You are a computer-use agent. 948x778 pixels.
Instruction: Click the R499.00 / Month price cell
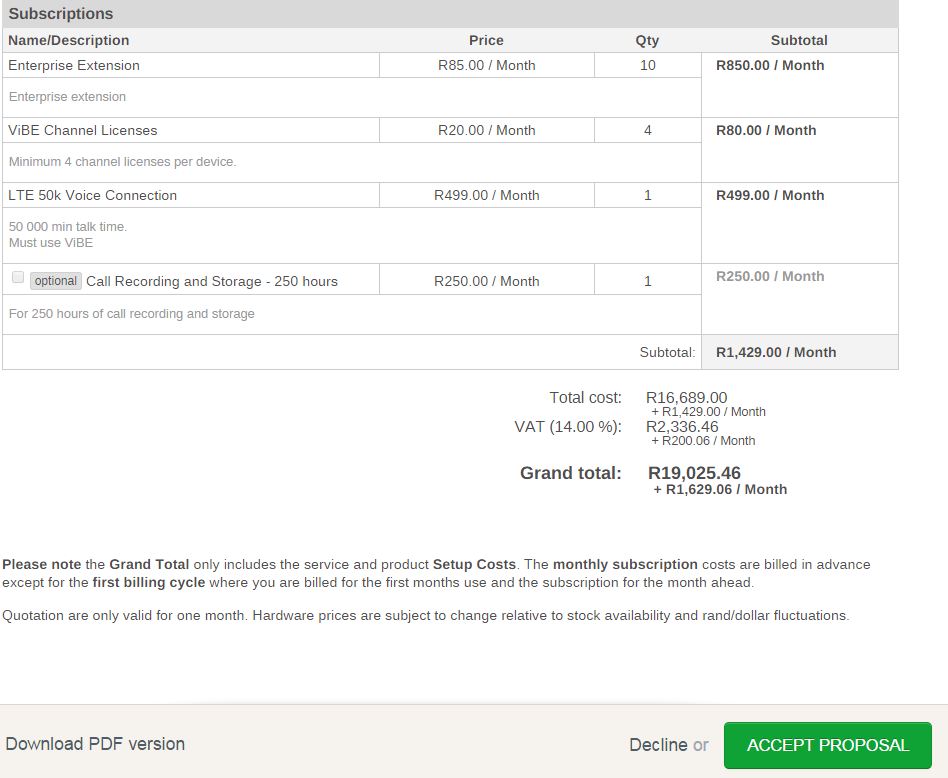486,195
